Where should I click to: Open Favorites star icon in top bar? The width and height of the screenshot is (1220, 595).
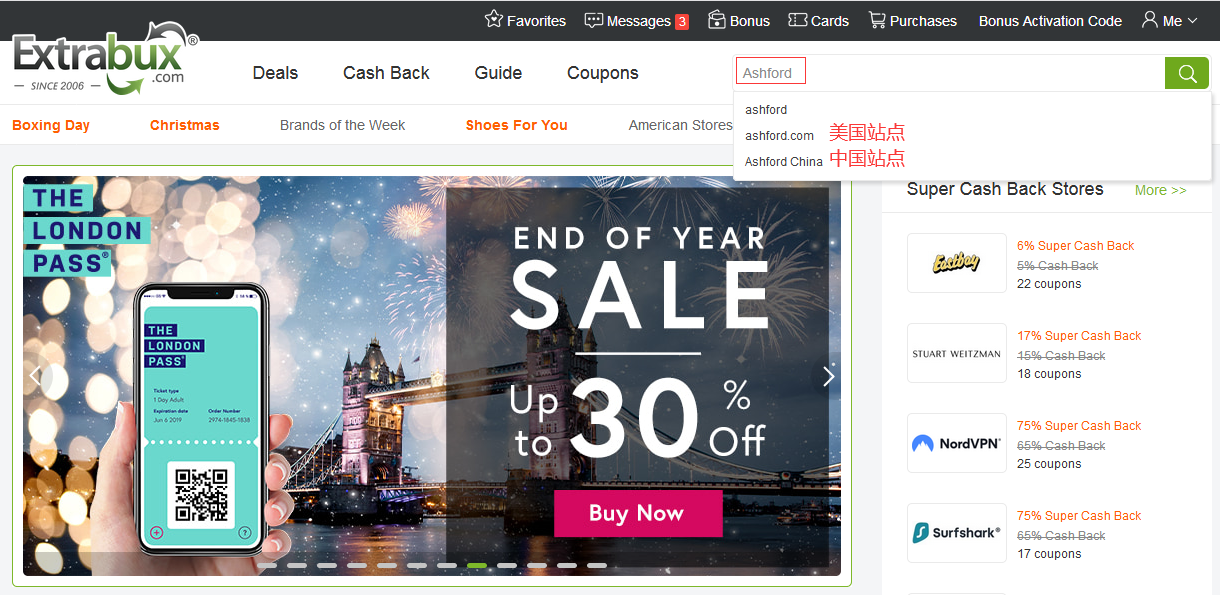coord(493,20)
